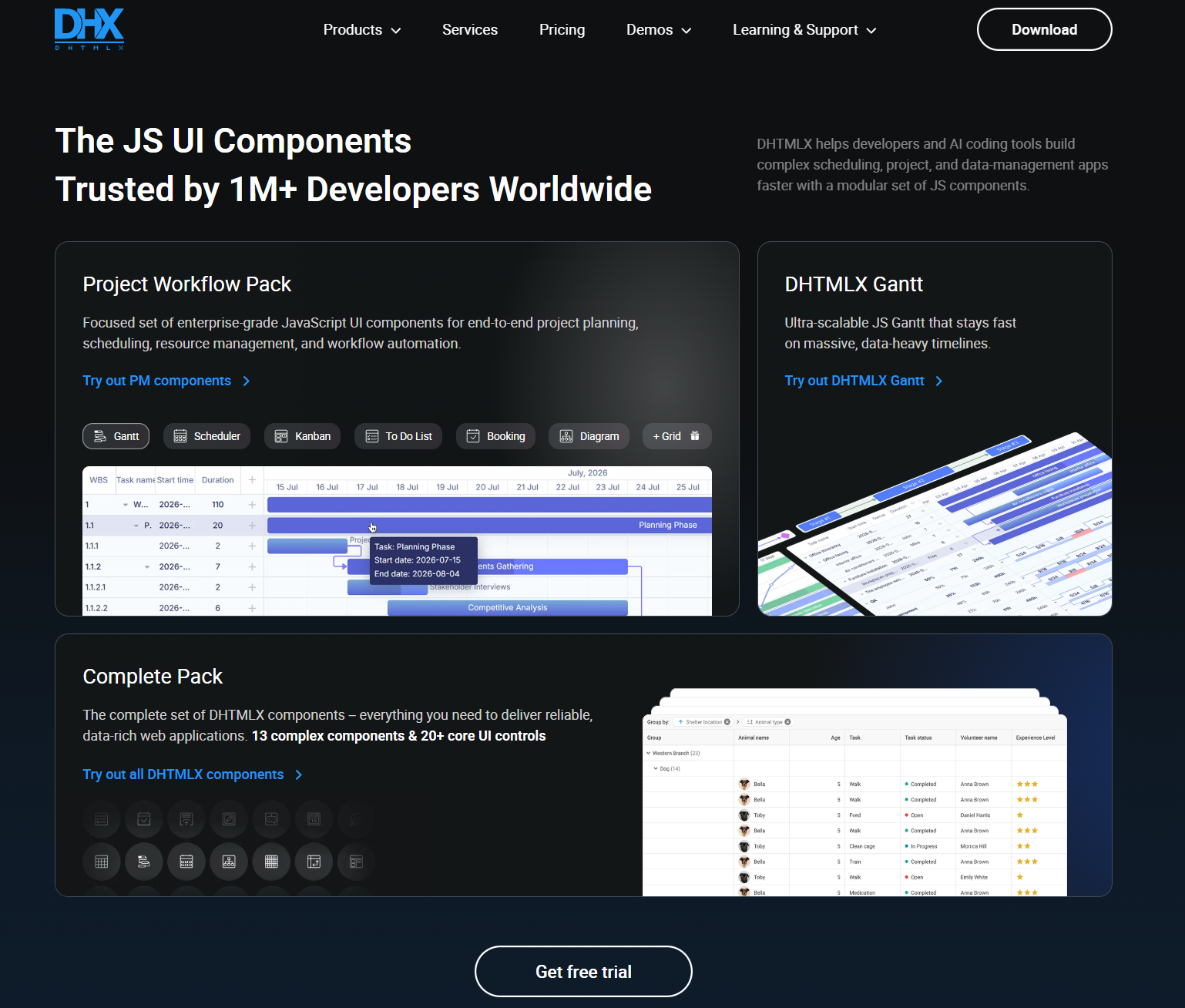
Task: Select the dense pivot grid component icon
Action: click(x=271, y=862)
